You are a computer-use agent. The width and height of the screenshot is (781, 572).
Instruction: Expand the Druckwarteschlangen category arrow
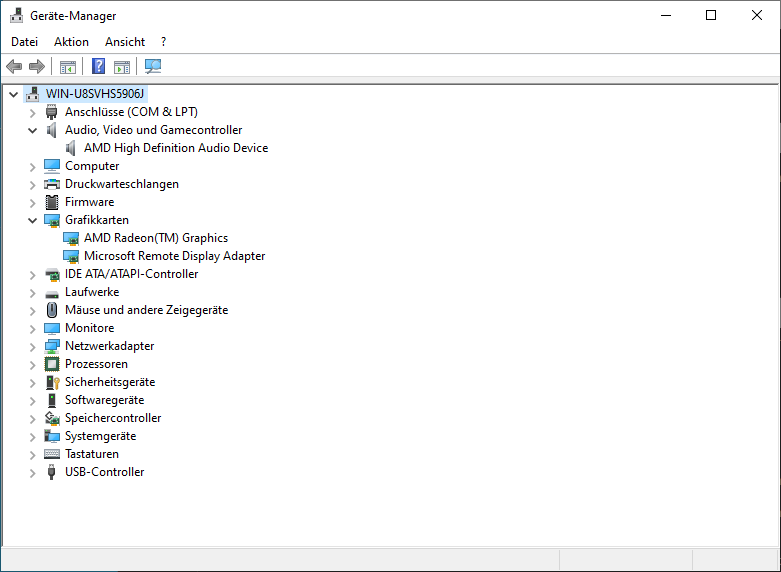pos(32,184)
